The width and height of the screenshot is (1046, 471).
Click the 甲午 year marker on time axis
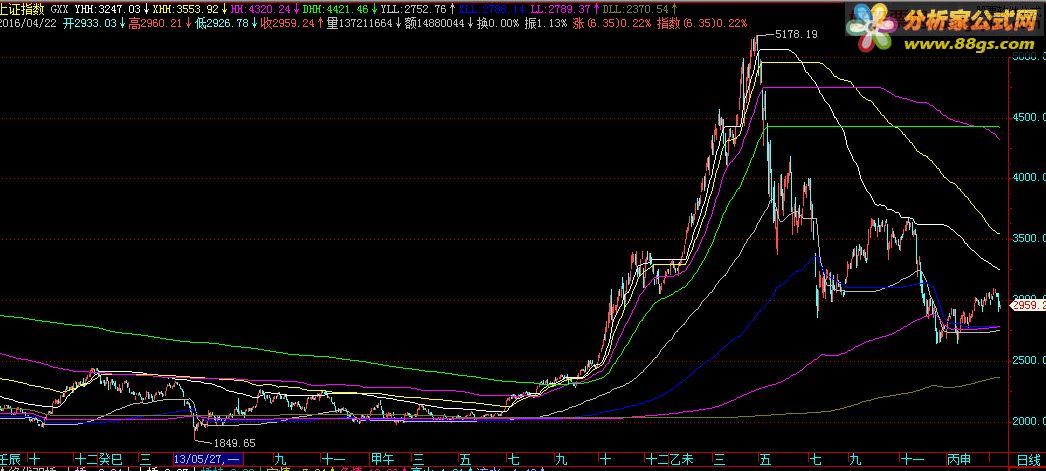[382, 460]
